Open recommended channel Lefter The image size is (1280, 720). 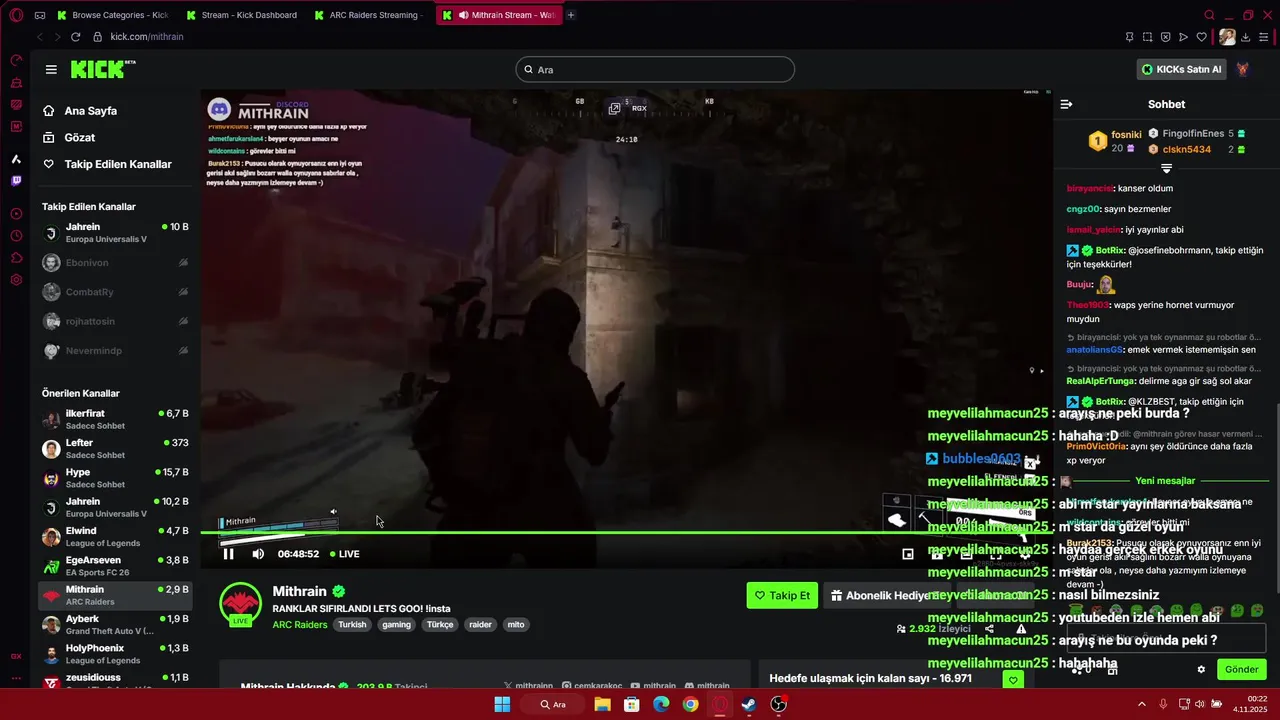tap(115, 448)
